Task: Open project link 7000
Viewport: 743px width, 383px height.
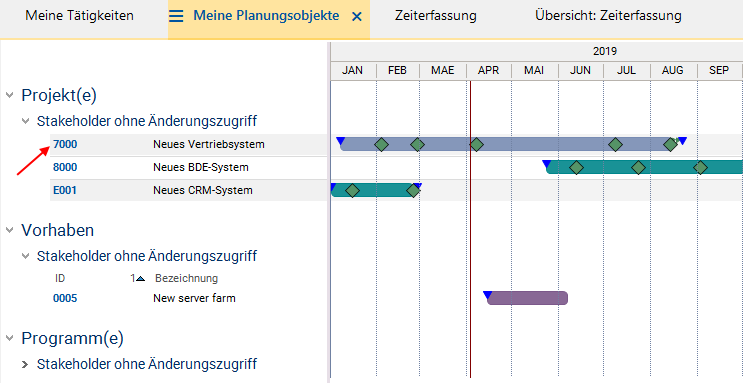Action: pos(65,144)
